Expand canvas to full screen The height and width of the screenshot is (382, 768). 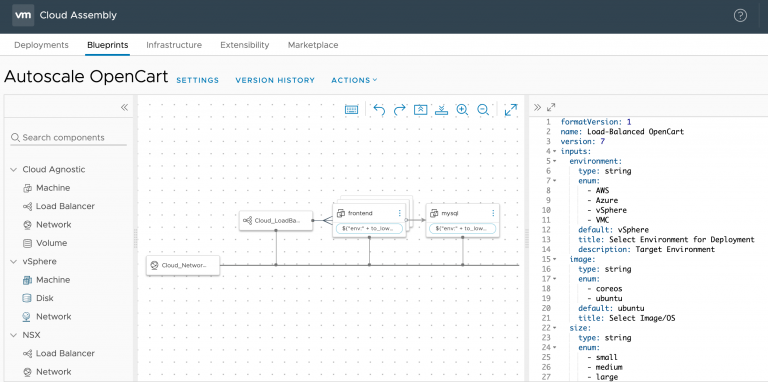click(511, 110)
